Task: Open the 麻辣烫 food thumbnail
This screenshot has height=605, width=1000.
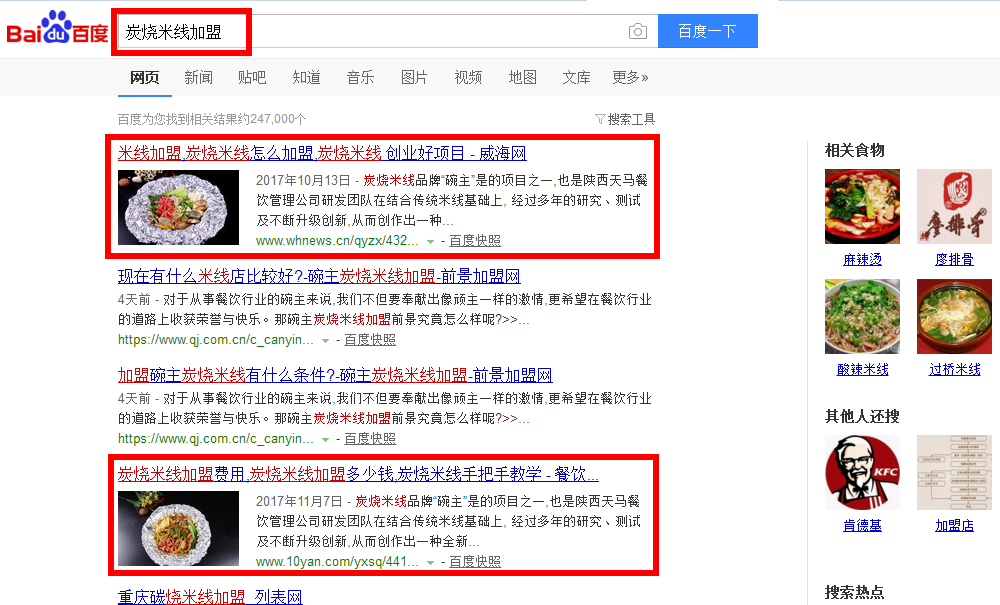Action: 862,207
